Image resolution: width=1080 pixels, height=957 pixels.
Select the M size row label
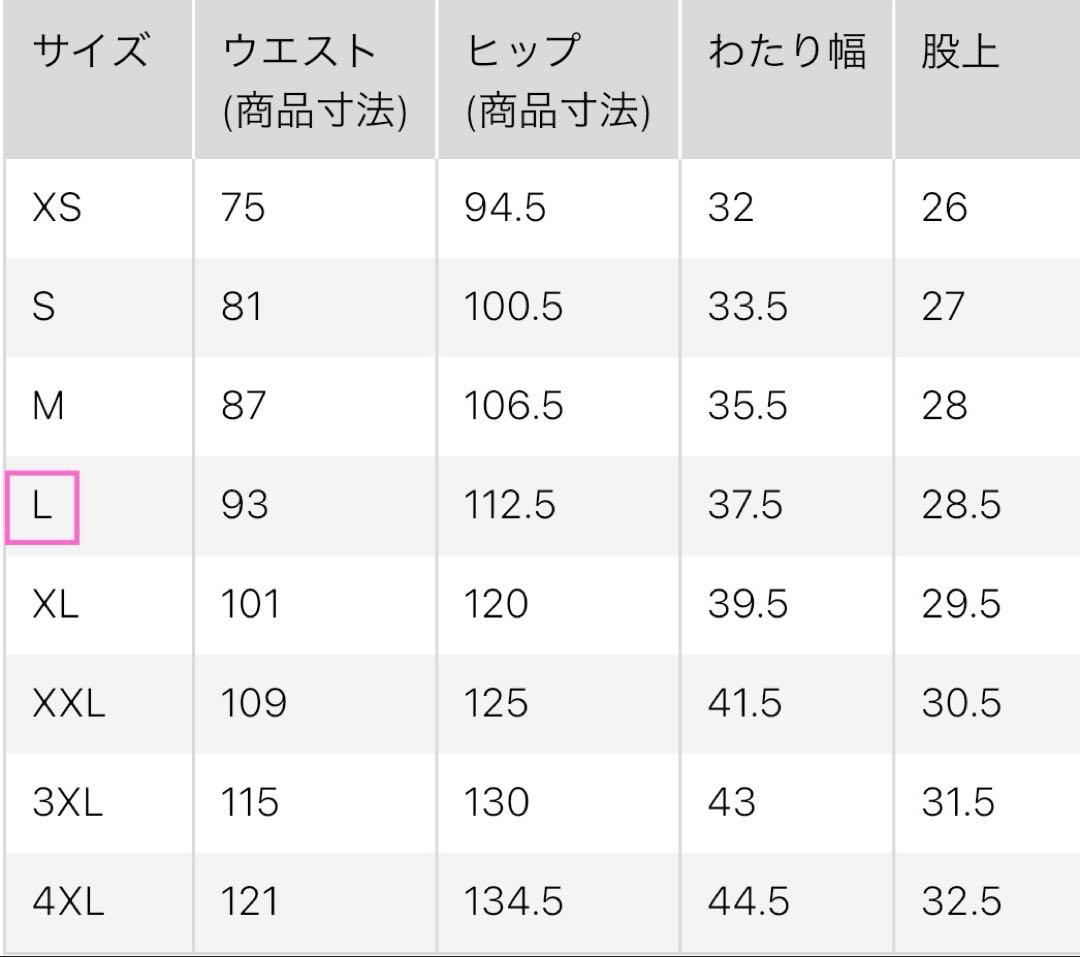pyautogui.click(x=48, y=406)
